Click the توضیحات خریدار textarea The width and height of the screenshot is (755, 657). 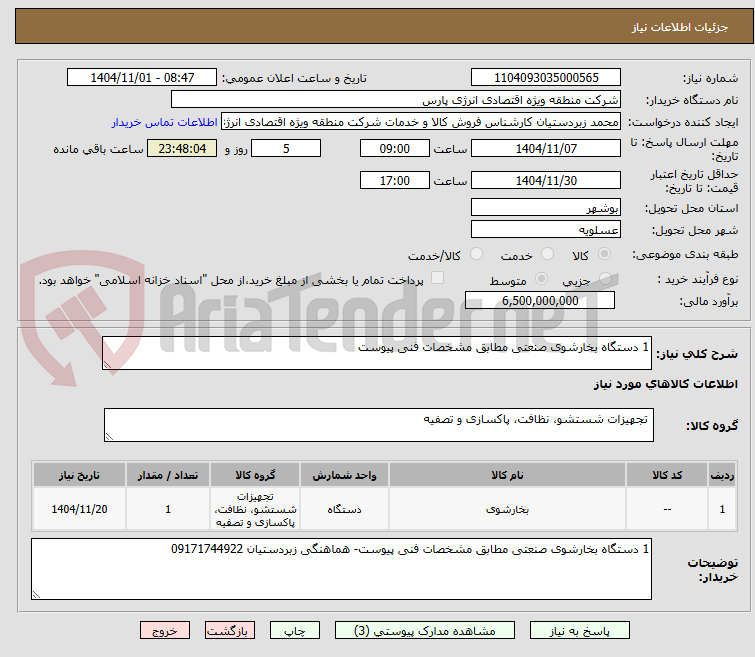pos(341,569)
